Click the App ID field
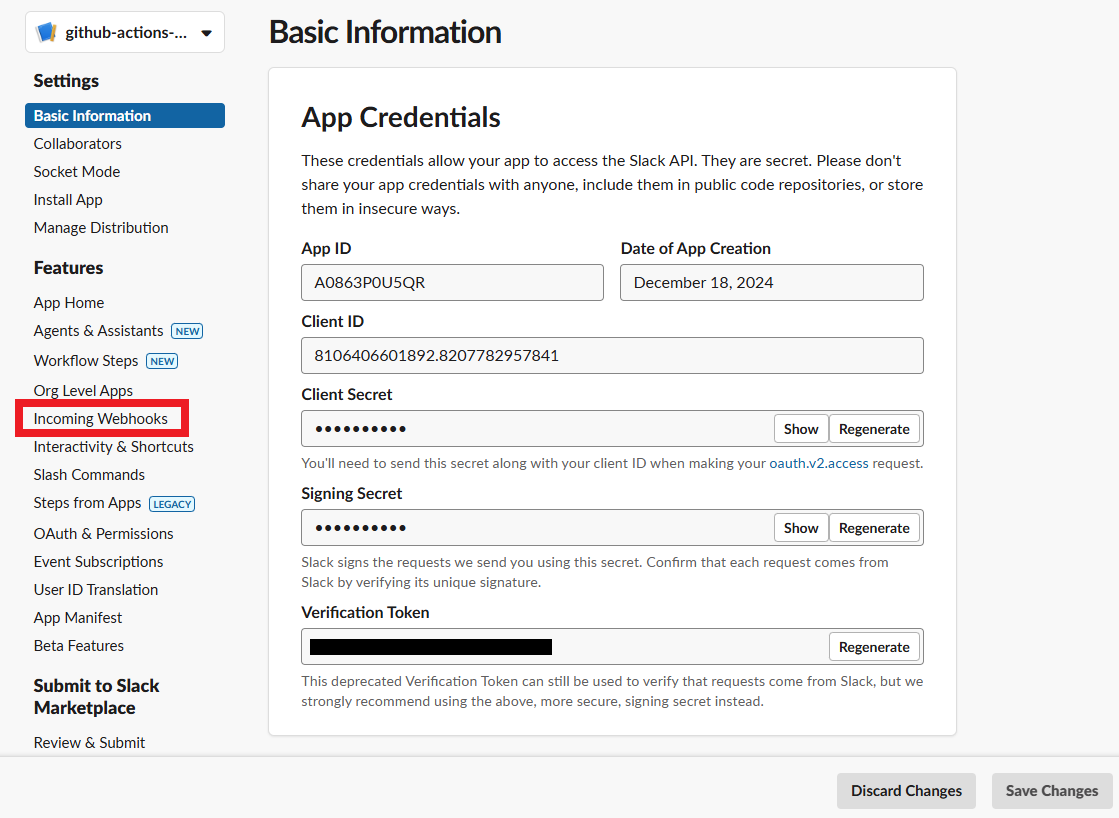 (452, 283)
